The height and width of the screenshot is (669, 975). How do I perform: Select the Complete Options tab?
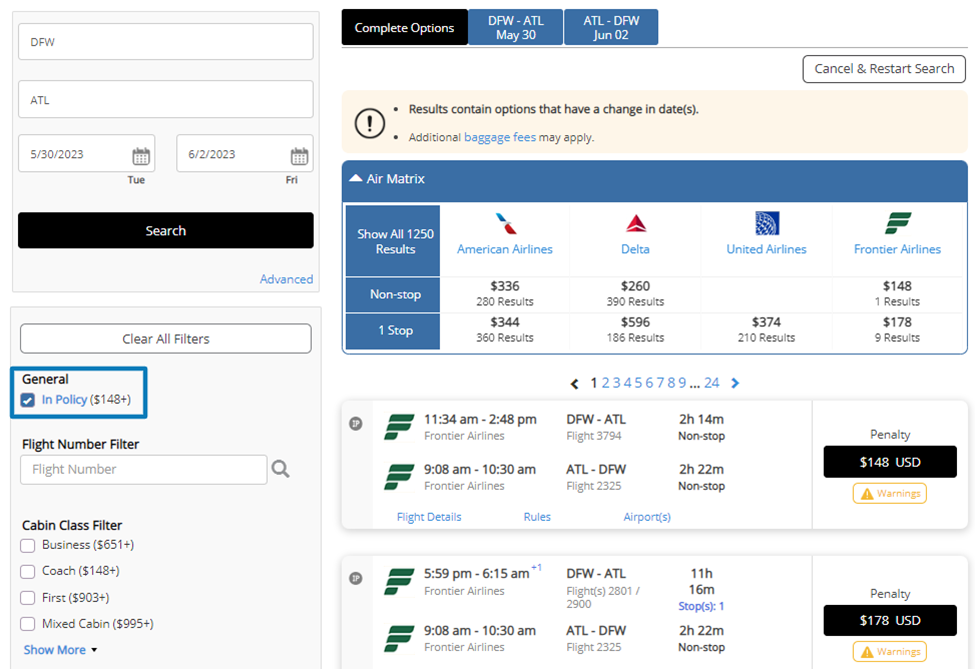[x=404, y=27]
